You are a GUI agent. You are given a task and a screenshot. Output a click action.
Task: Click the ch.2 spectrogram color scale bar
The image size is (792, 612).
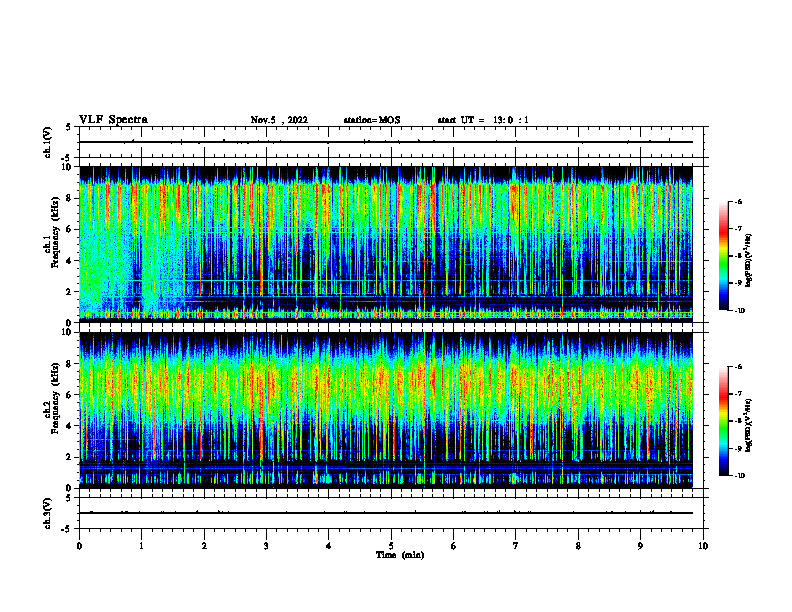click(x=724, y=421)
